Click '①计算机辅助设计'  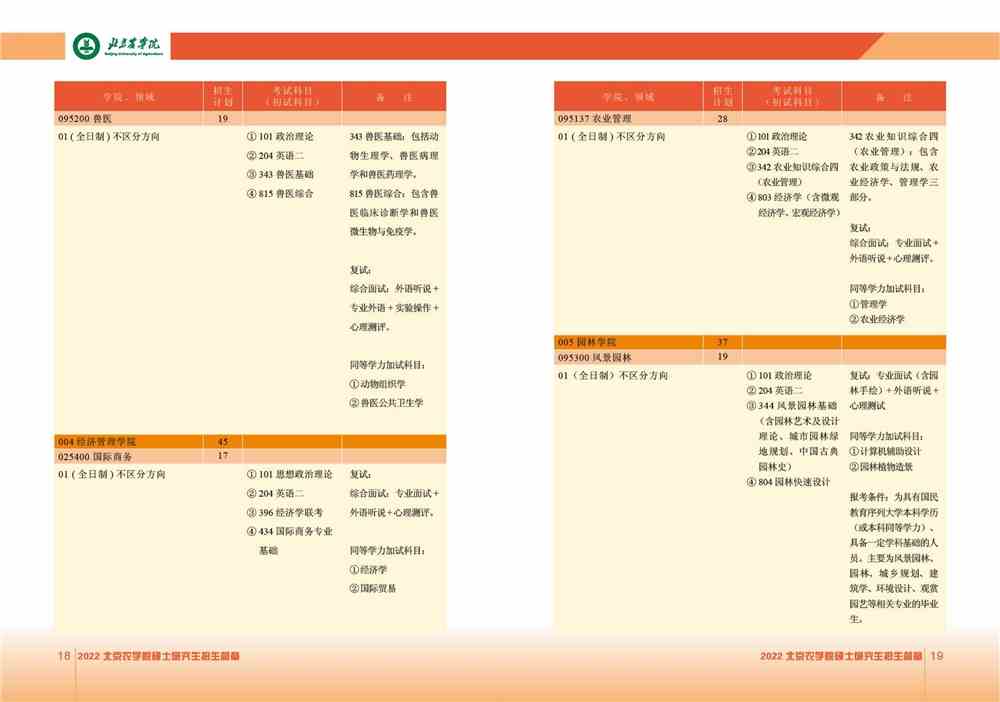[885, 451]
